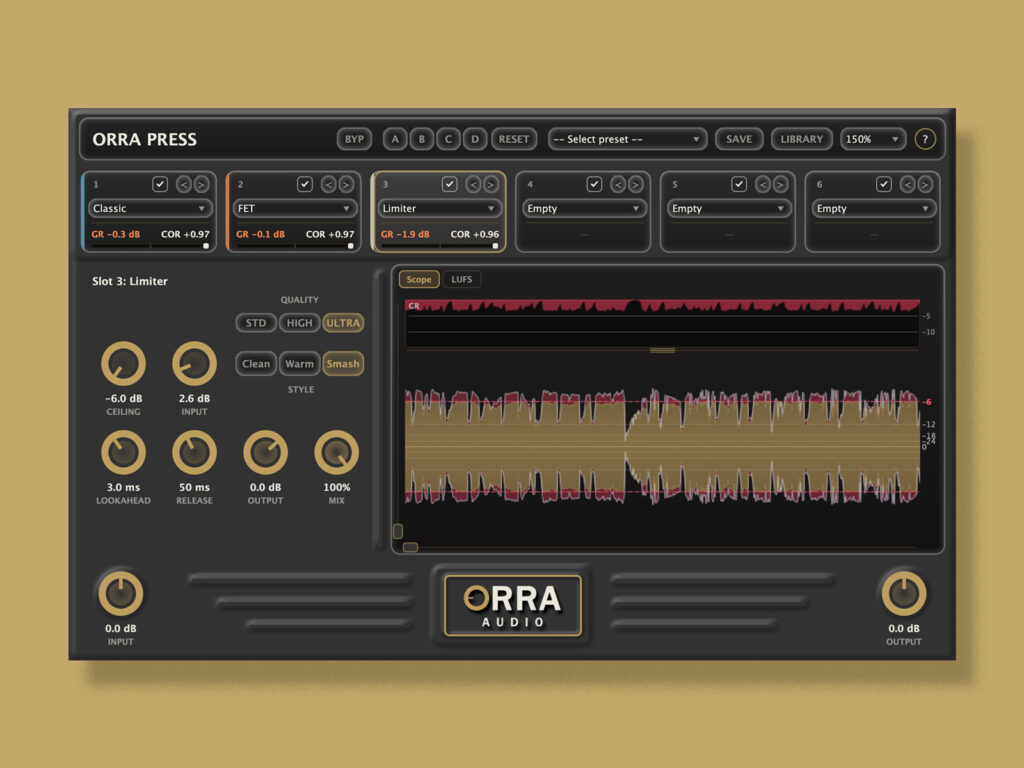Open slot 1 Classic type dropdown

150,208
